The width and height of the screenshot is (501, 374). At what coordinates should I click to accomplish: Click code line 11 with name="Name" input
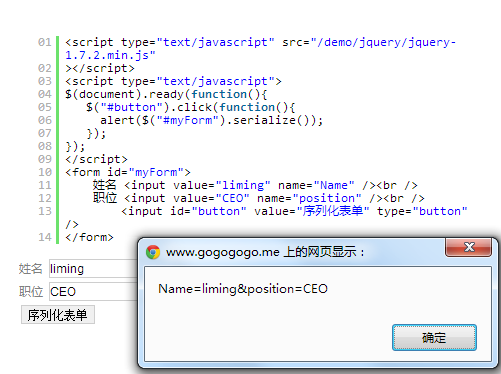[x=255, y=185]
